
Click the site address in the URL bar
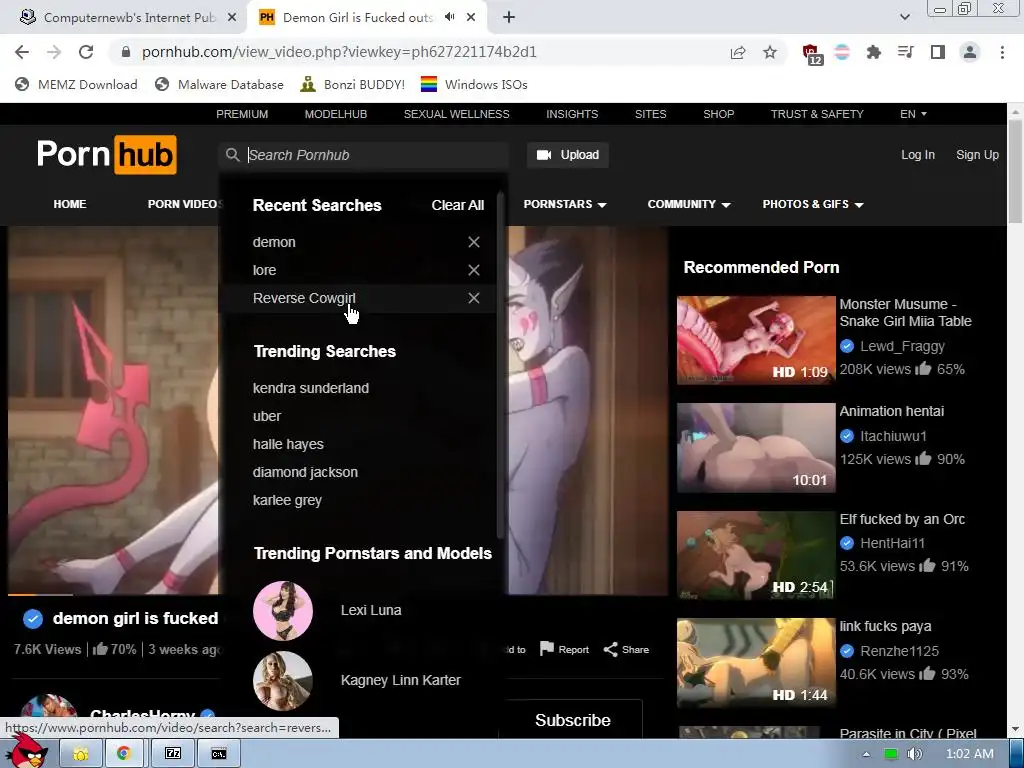[339, 52]
